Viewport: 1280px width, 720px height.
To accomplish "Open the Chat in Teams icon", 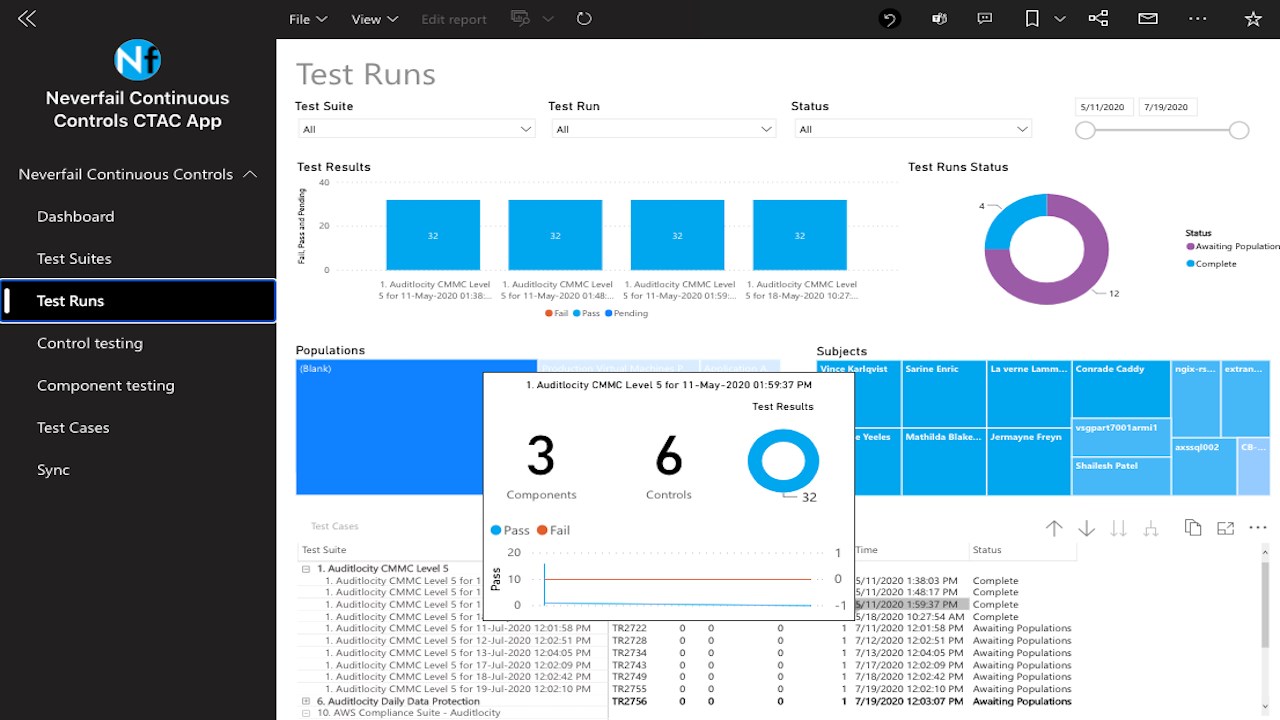I will pos(939,19).
